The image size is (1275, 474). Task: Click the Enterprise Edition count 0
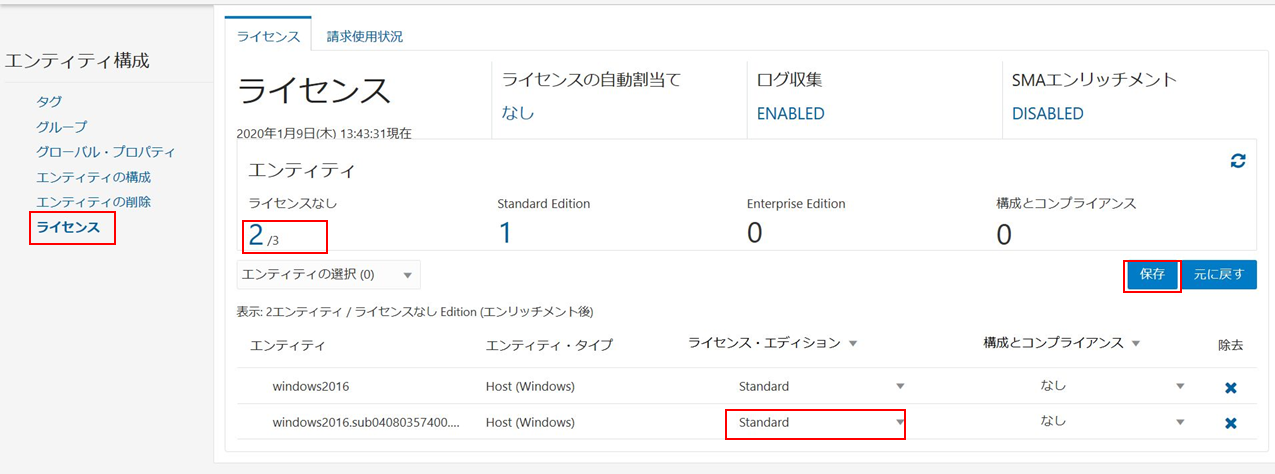755,233
